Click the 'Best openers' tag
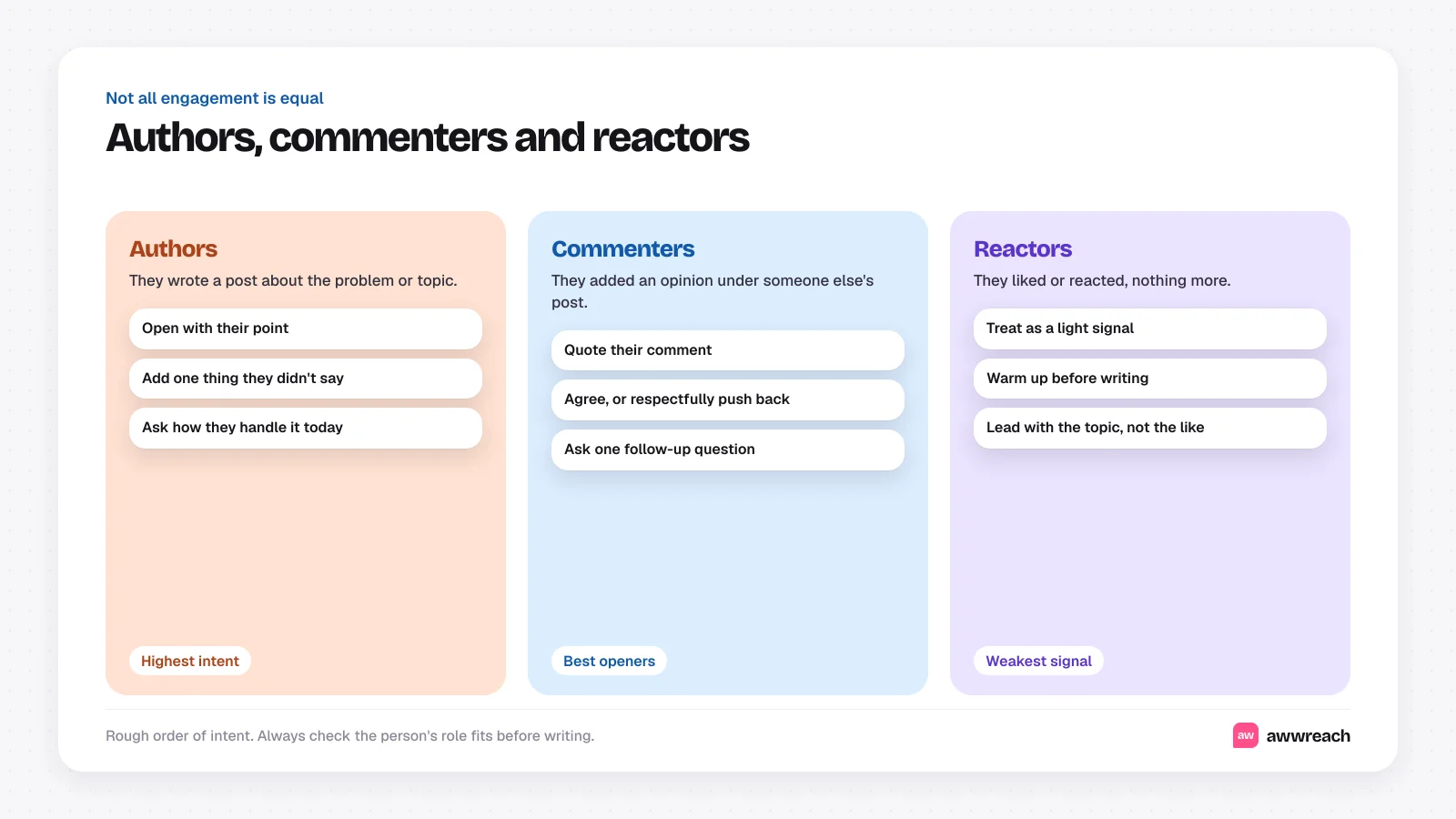The width and height of the screenshot is (1456, 819). [609, 661]
